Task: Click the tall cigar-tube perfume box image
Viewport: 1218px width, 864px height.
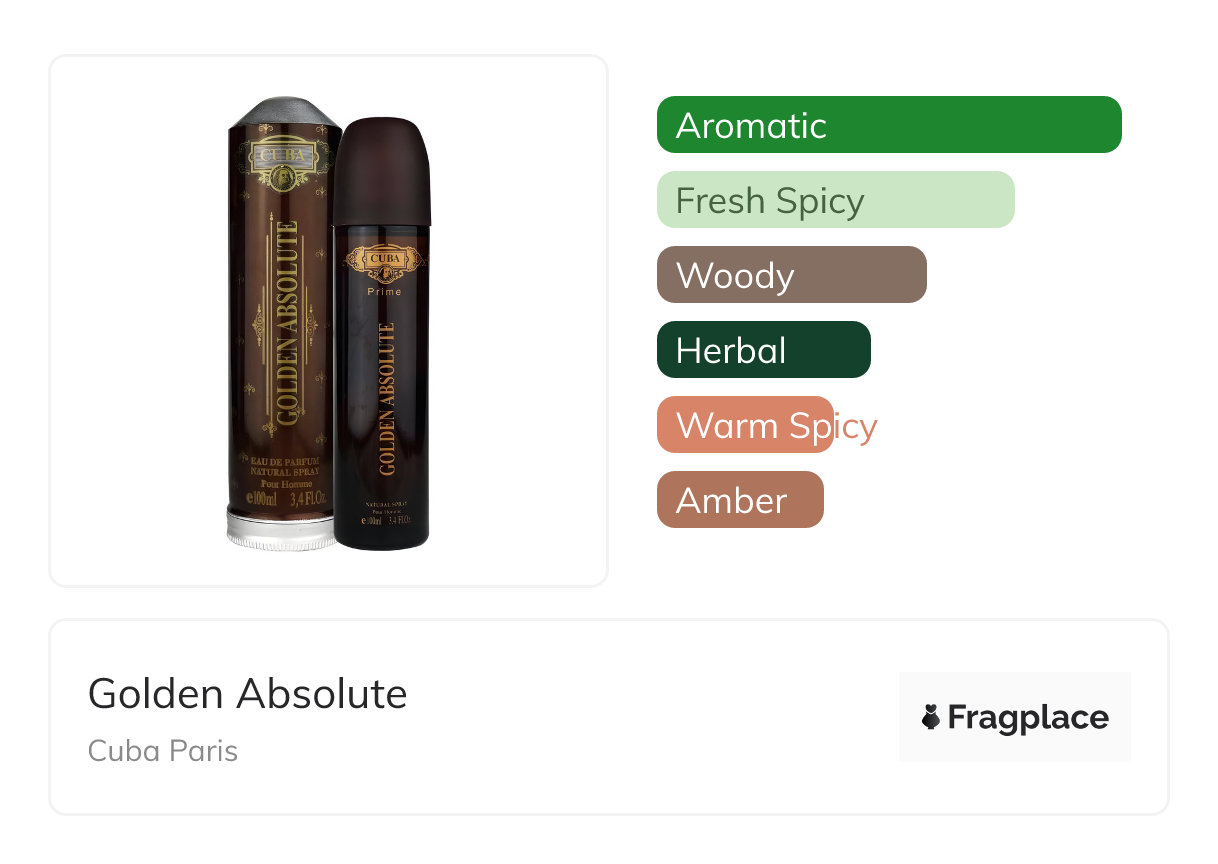Action: tap(284, 323)
